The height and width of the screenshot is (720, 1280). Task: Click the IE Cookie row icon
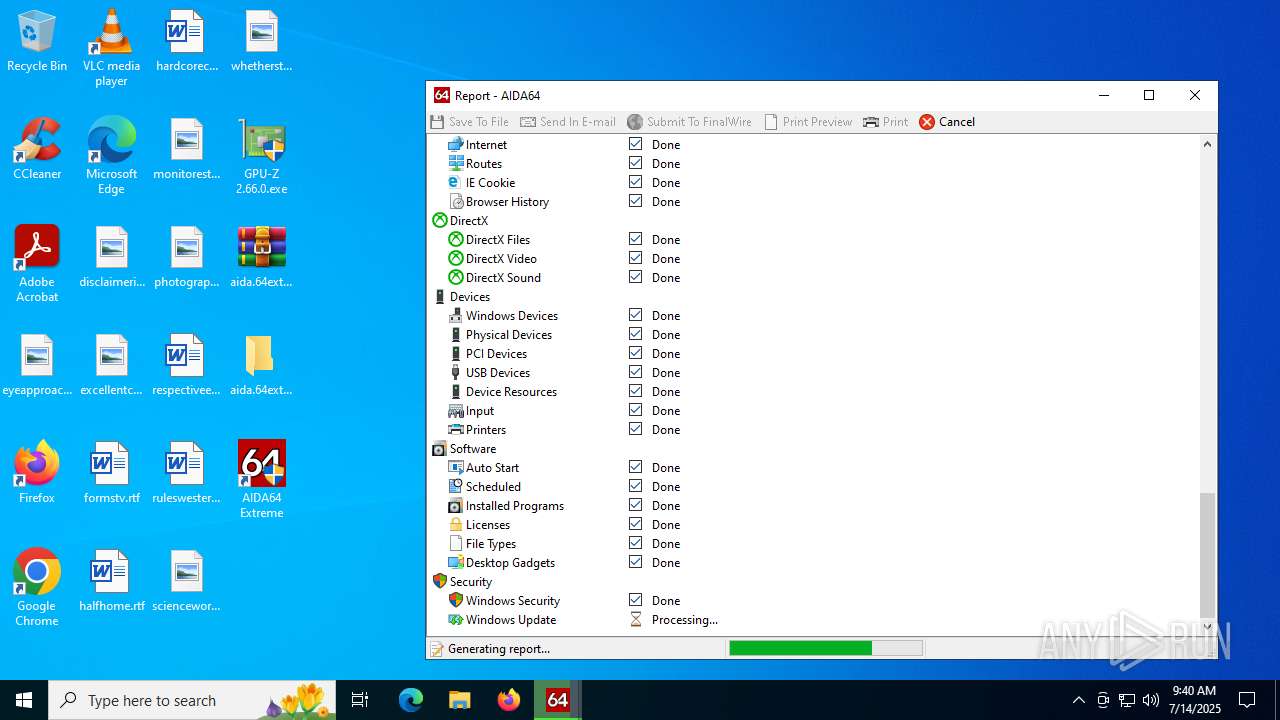pos(456,183)
